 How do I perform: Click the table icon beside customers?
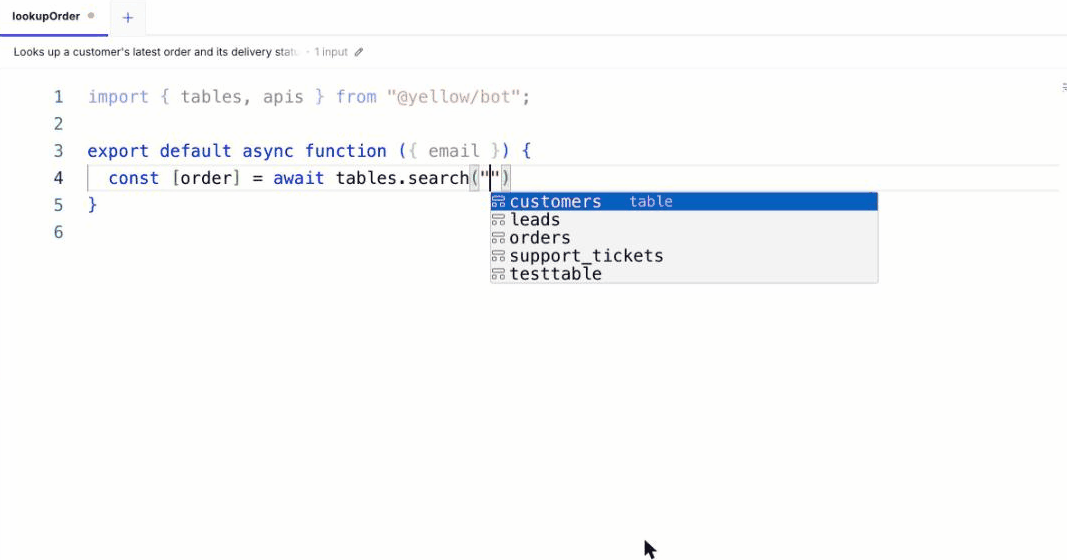(x=499, y=201)
